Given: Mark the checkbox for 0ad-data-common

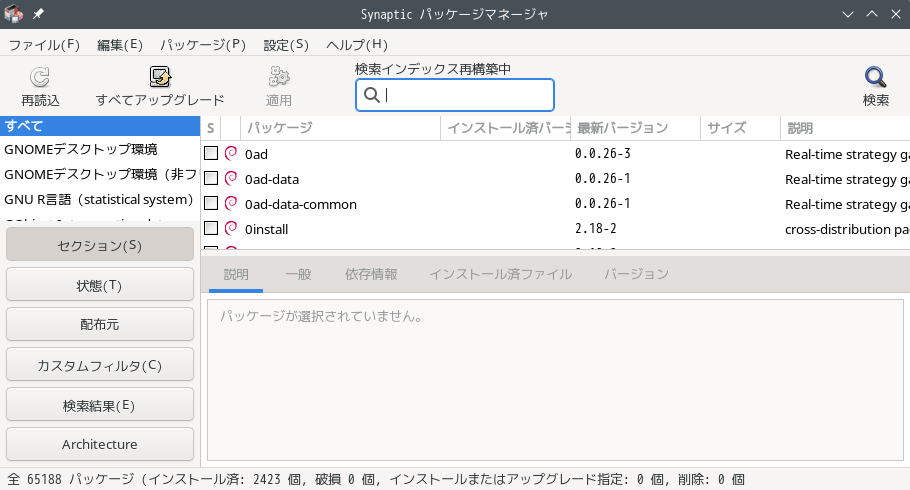Looking at the screenshot, I should tap(211, 203).
